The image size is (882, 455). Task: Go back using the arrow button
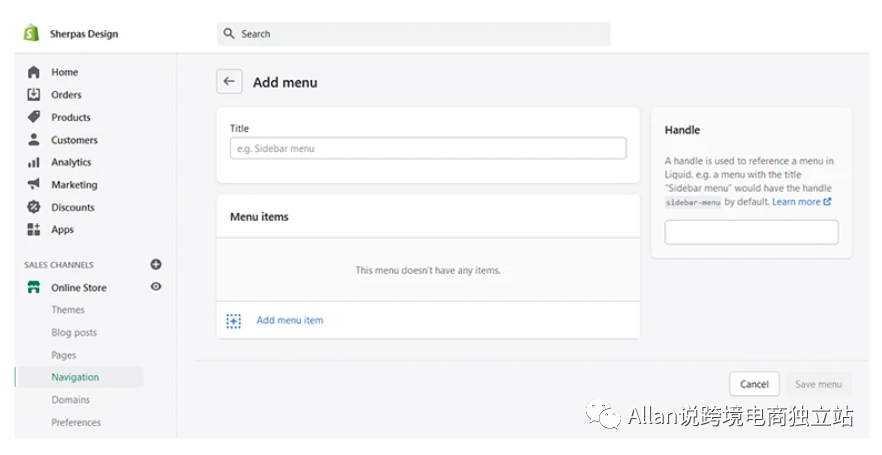click(x=229, y=82)
